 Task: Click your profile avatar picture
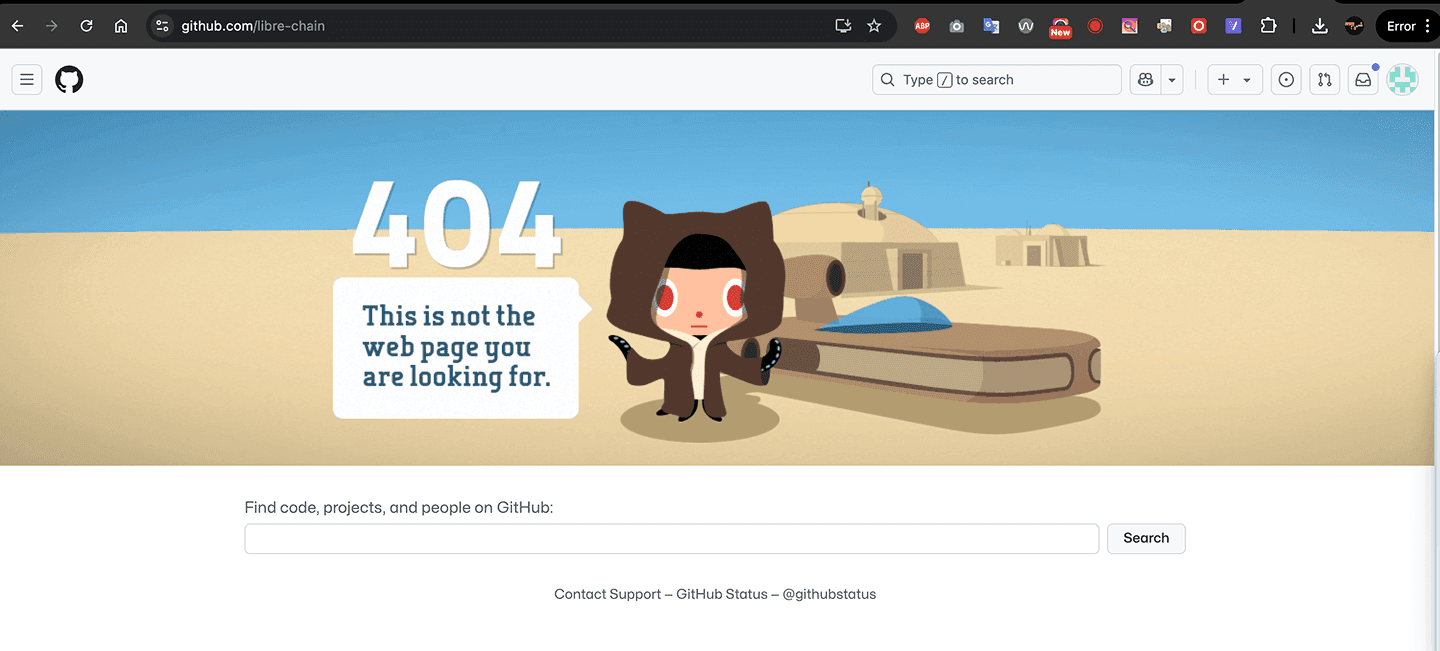coord(1402,79)
